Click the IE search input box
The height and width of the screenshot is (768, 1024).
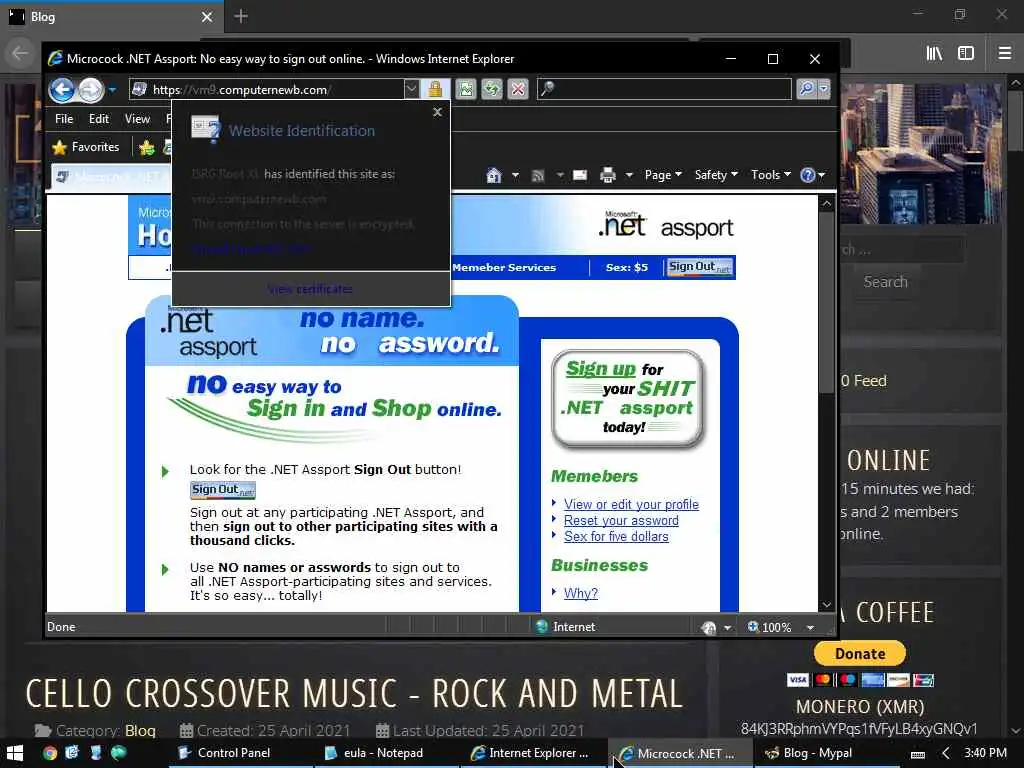[x=665, y=89]
